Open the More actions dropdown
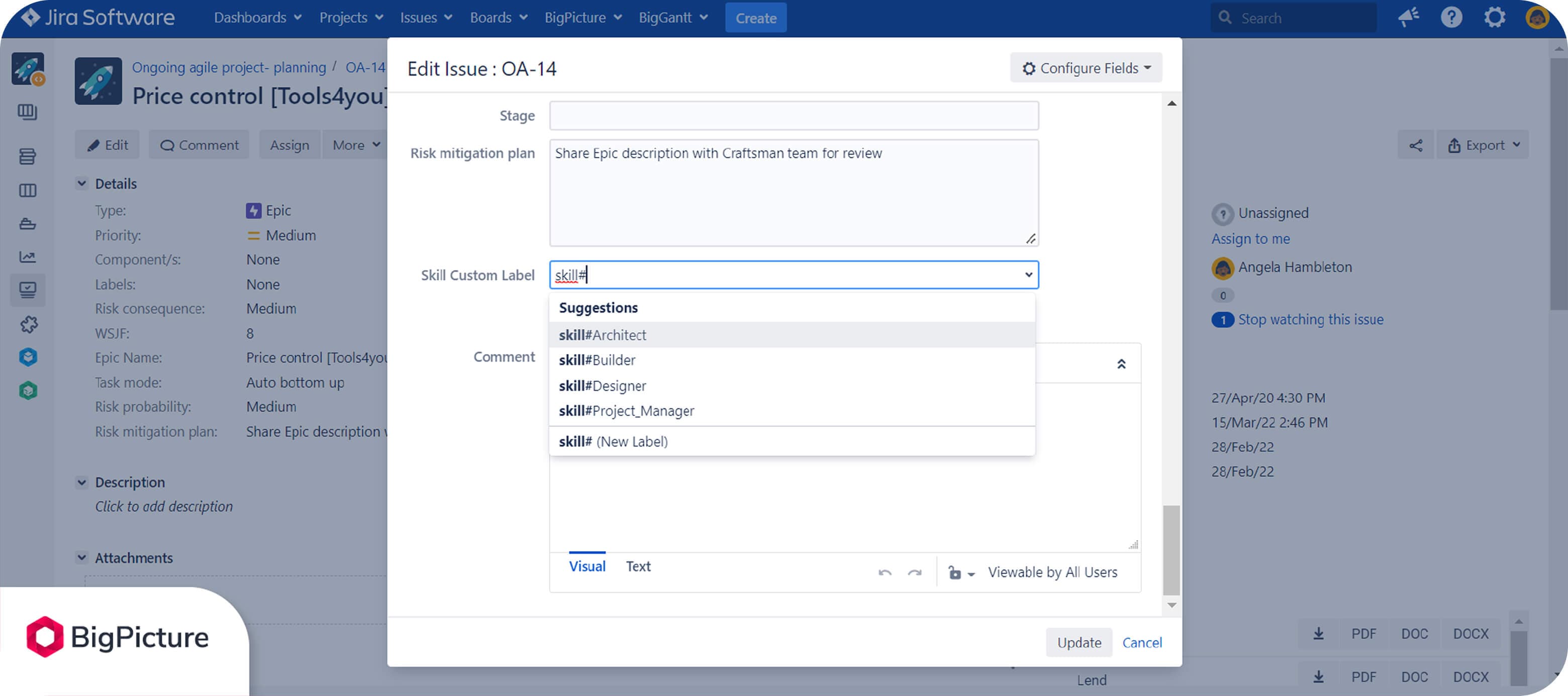 tap(356, 145)
